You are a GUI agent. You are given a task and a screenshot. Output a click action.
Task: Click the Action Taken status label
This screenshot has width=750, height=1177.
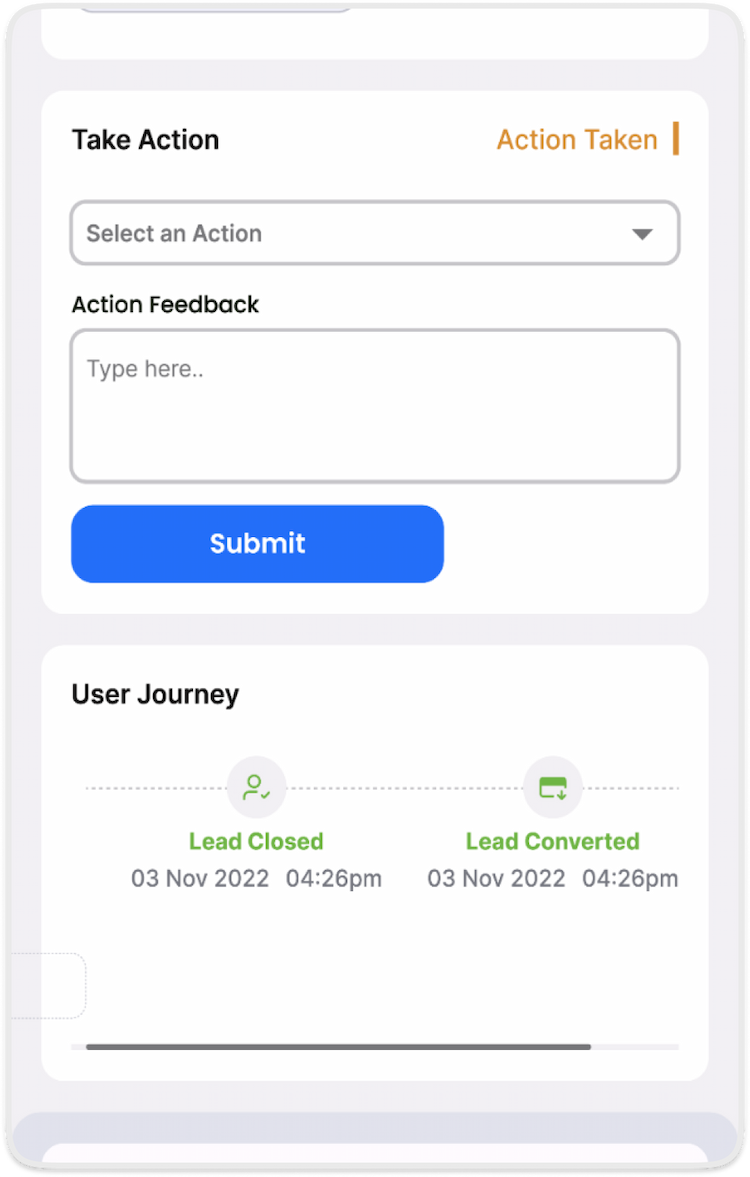(577, 140)
